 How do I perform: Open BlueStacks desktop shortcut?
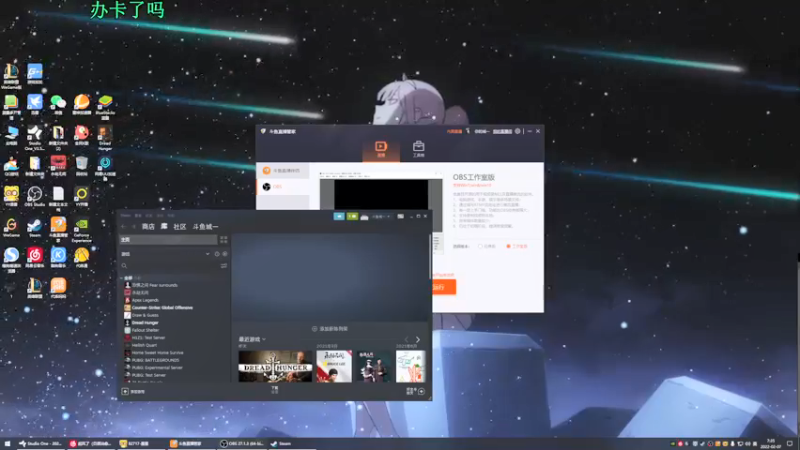click(105, 107)
